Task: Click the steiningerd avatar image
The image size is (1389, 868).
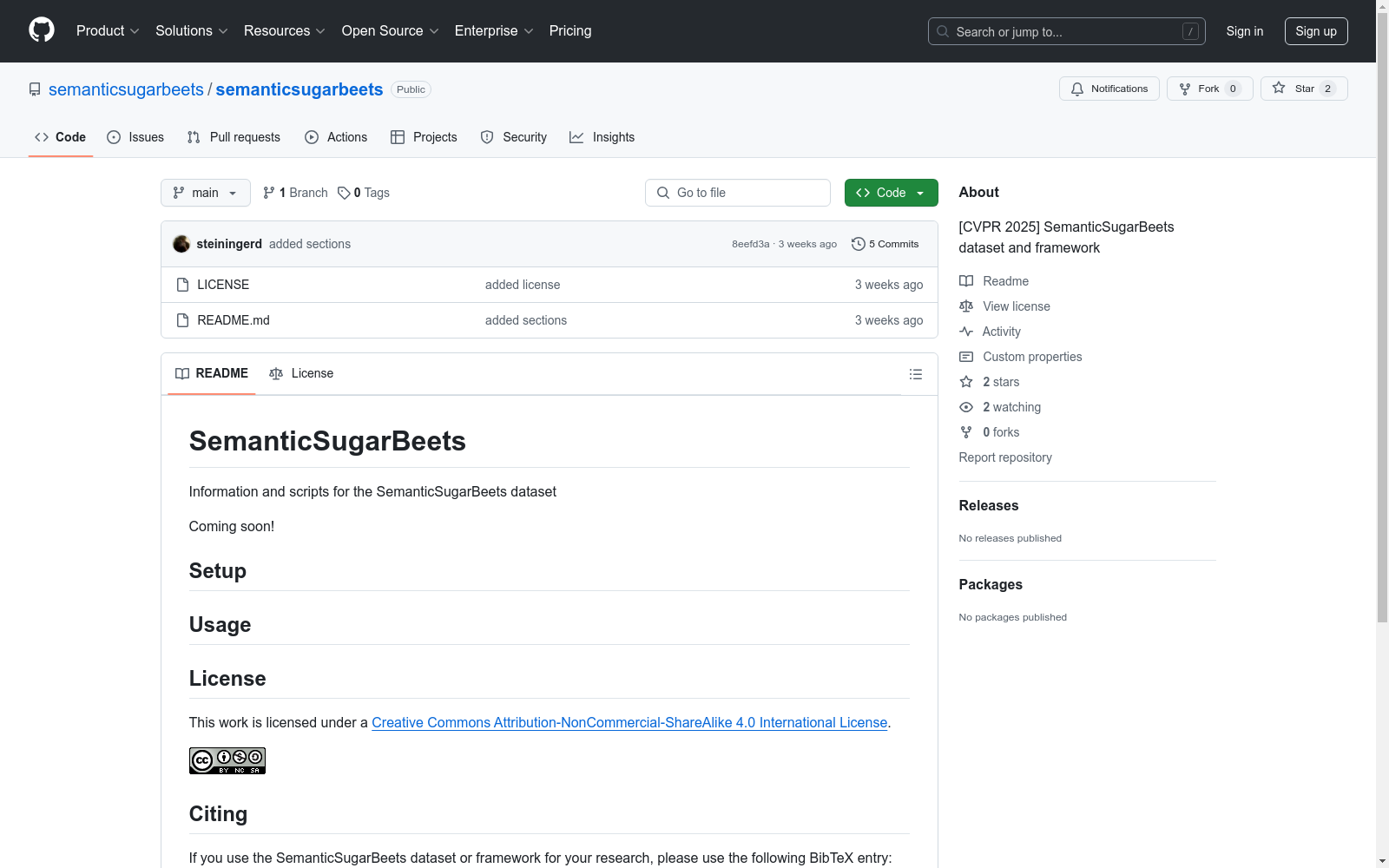Action: click(181, 244)
